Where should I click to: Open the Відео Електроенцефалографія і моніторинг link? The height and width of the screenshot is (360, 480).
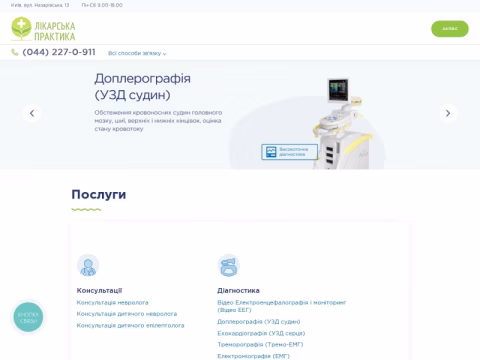[282, 306]
